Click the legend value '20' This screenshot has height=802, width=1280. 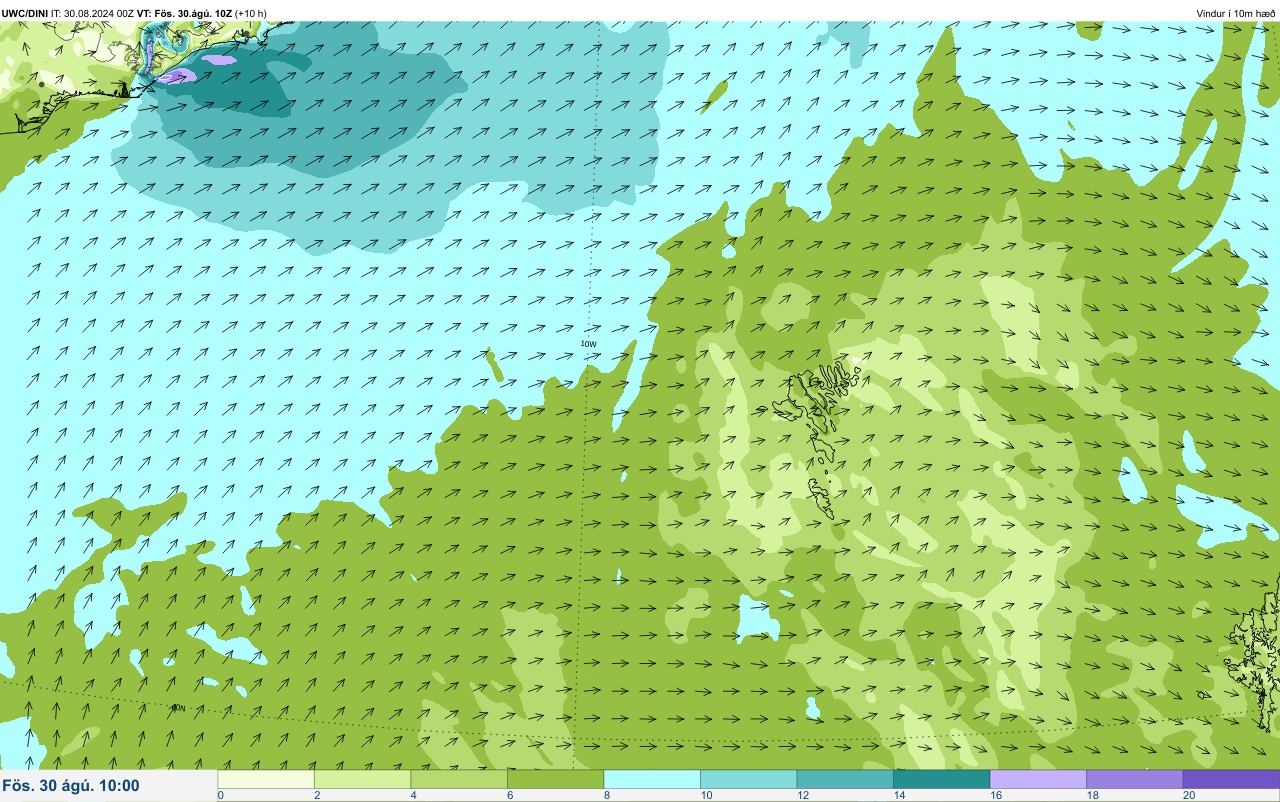pos(1189,795)
